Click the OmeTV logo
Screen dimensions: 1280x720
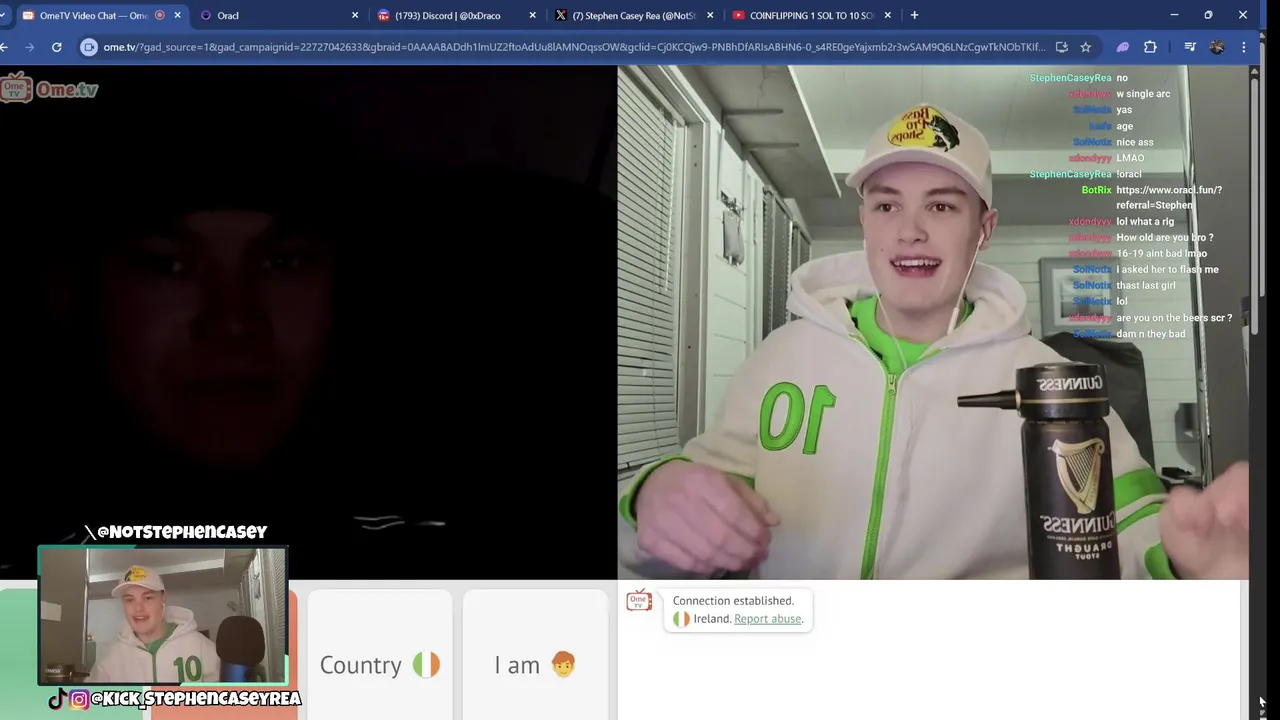(50, 88)
